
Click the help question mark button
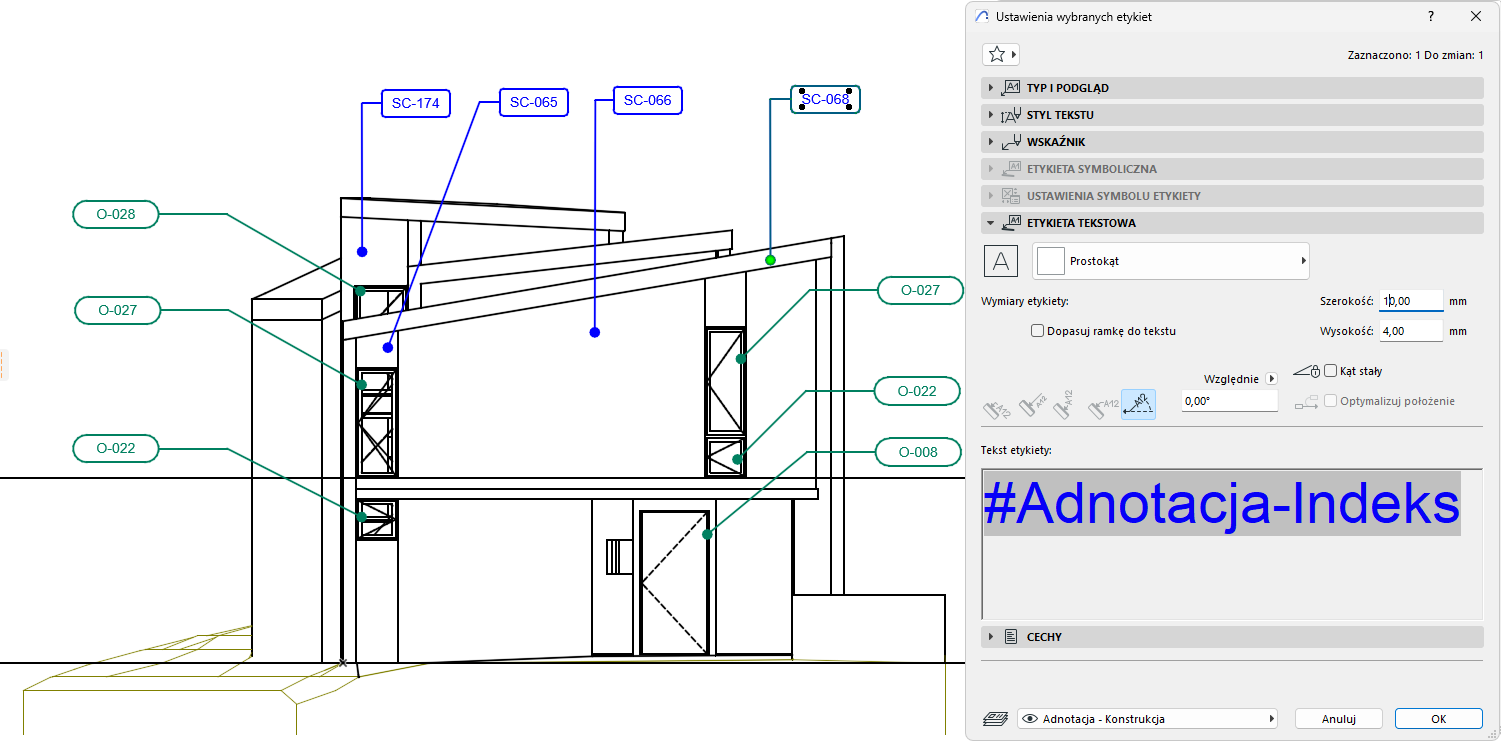click(1432, 17)
